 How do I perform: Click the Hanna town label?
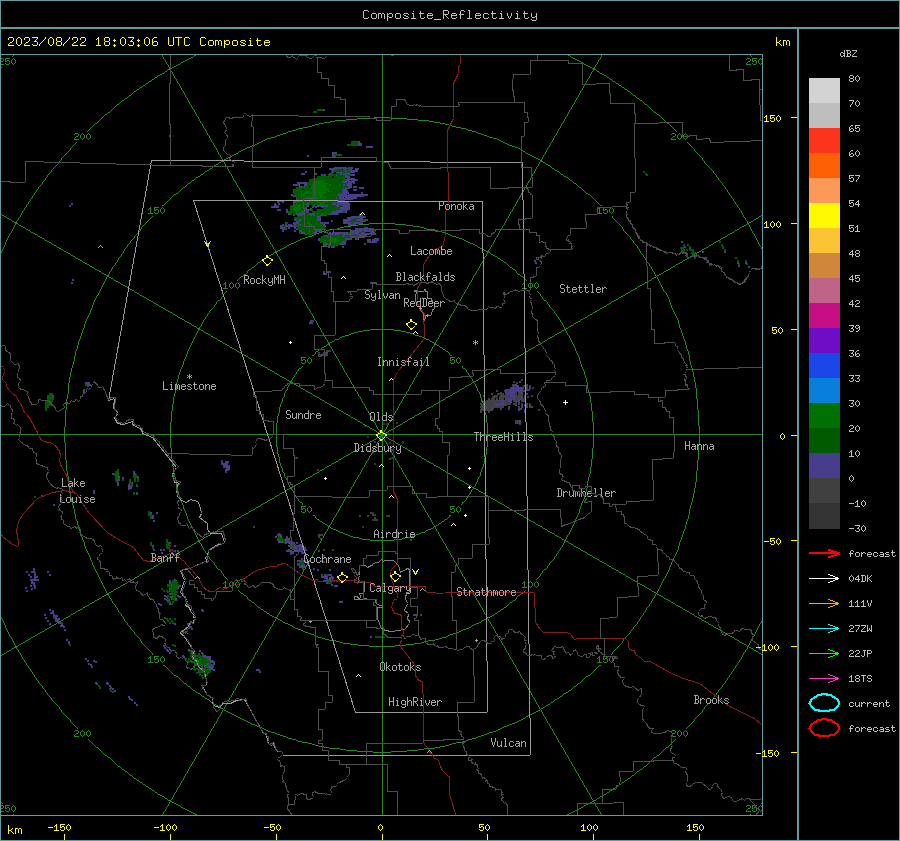[x=699, y=446]
